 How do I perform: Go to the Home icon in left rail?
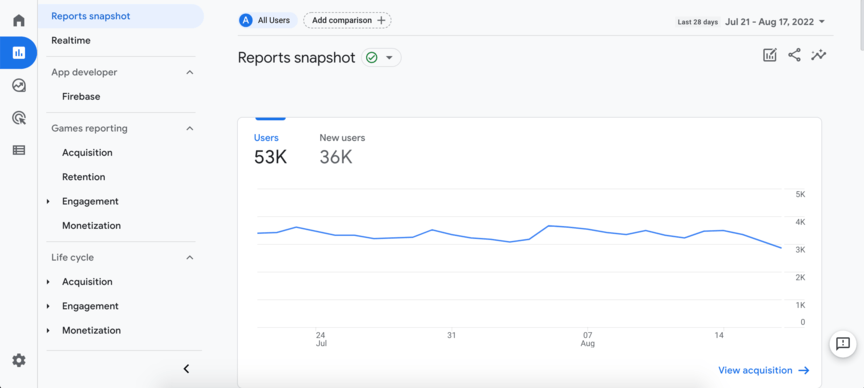(19, 21)
